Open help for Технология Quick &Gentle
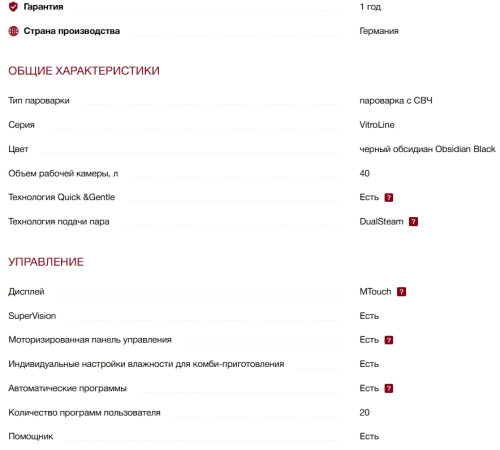 click(389, 197)
